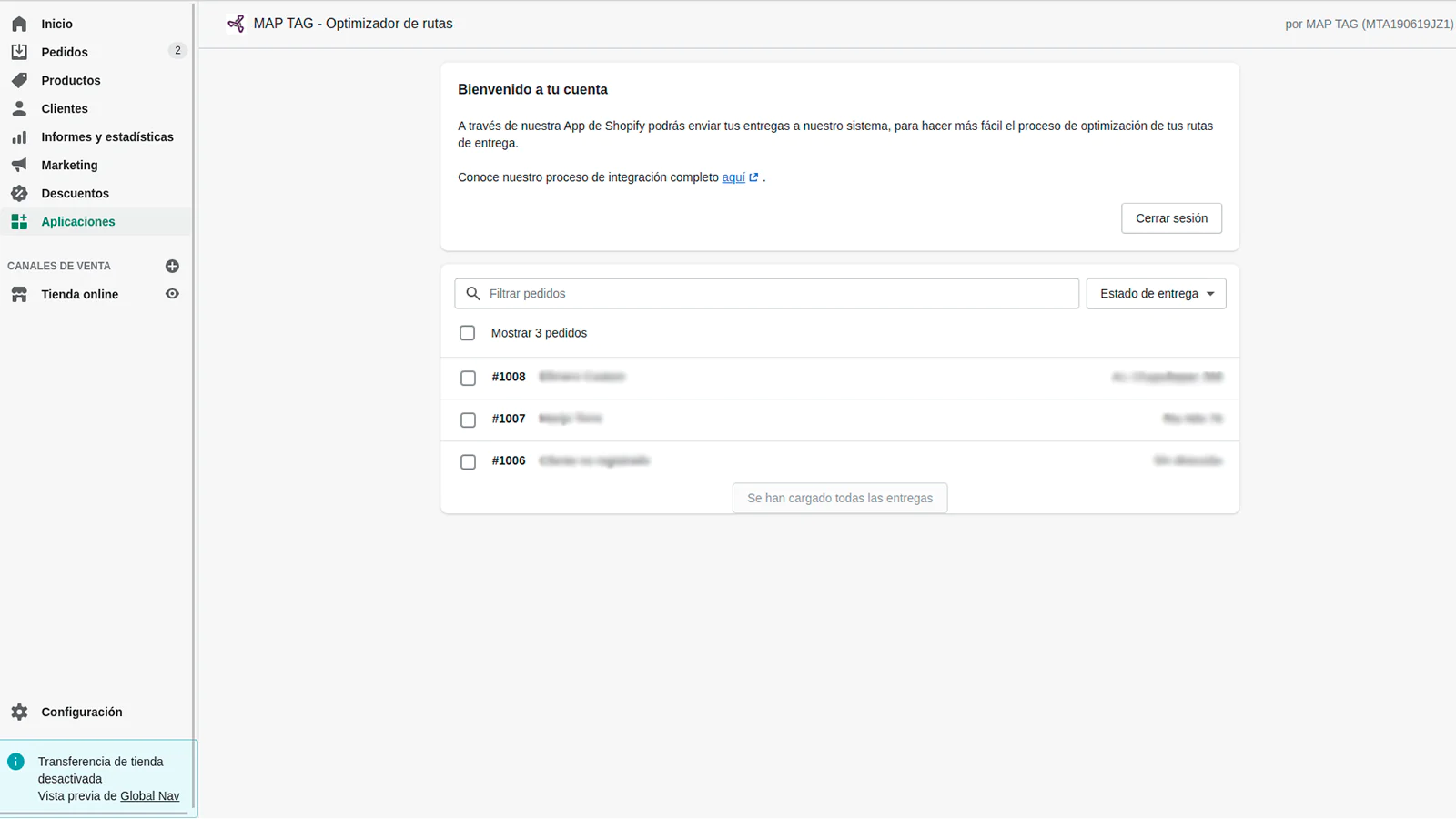Viewport: 1456px width, 819px height.
Task: Click the Descuentos percent badge icon
Action: click(x=19, y=193)
